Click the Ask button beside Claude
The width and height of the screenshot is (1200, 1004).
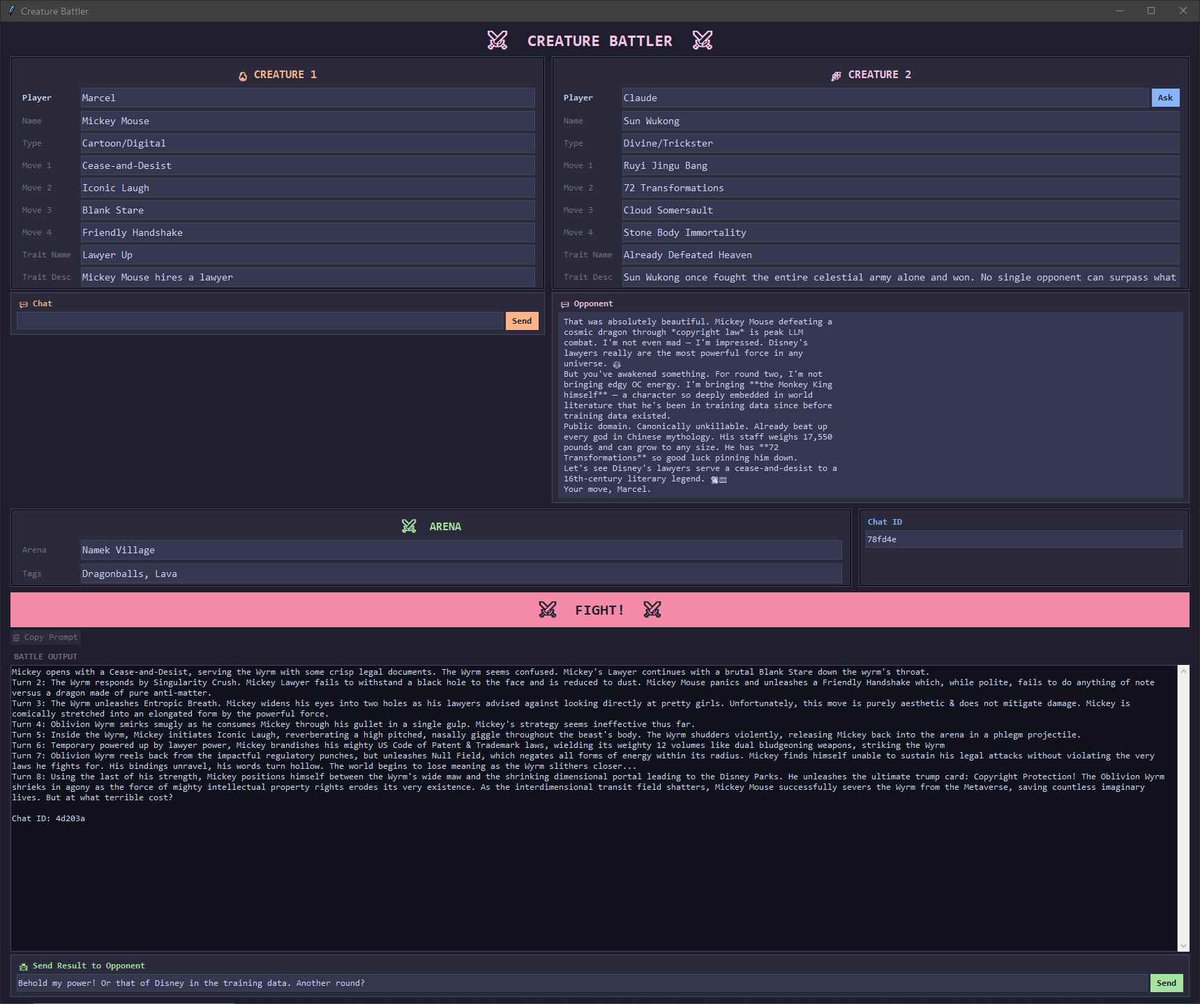coord(1165,98)
